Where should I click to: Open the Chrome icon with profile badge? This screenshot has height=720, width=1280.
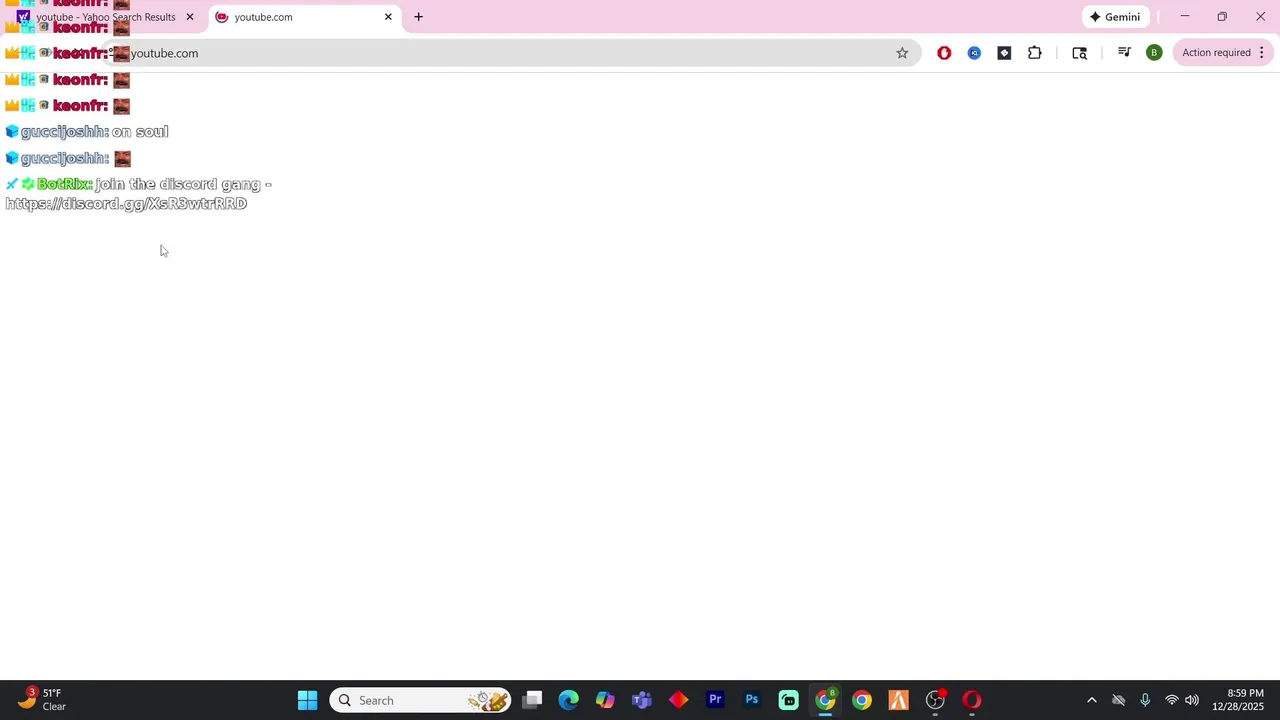tap(825, 700)
